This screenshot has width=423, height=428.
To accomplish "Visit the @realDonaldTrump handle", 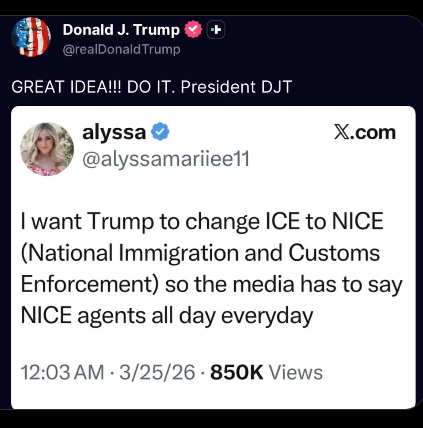I will coord(121,50).
